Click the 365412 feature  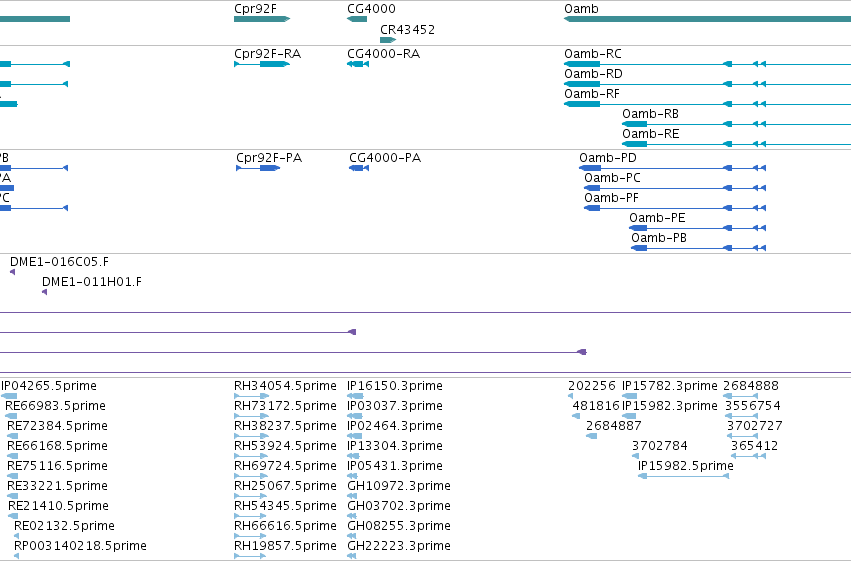pyautogui.click(x=748, y=456)
